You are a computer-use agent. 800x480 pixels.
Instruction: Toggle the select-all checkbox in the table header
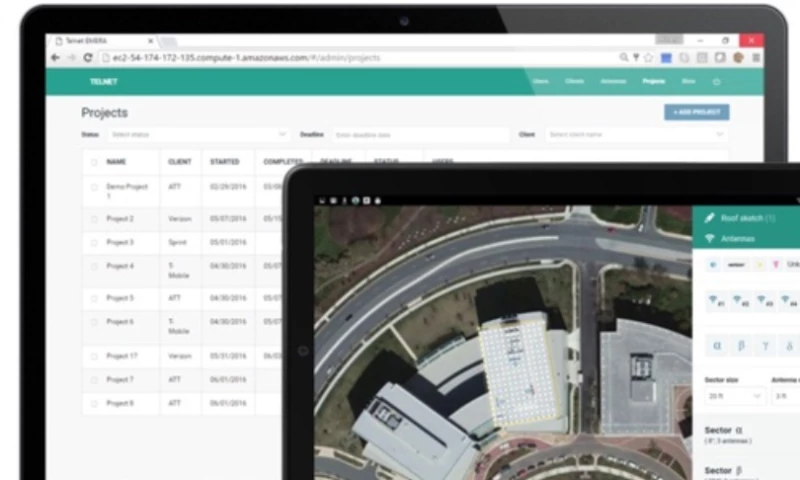[94, 162]
